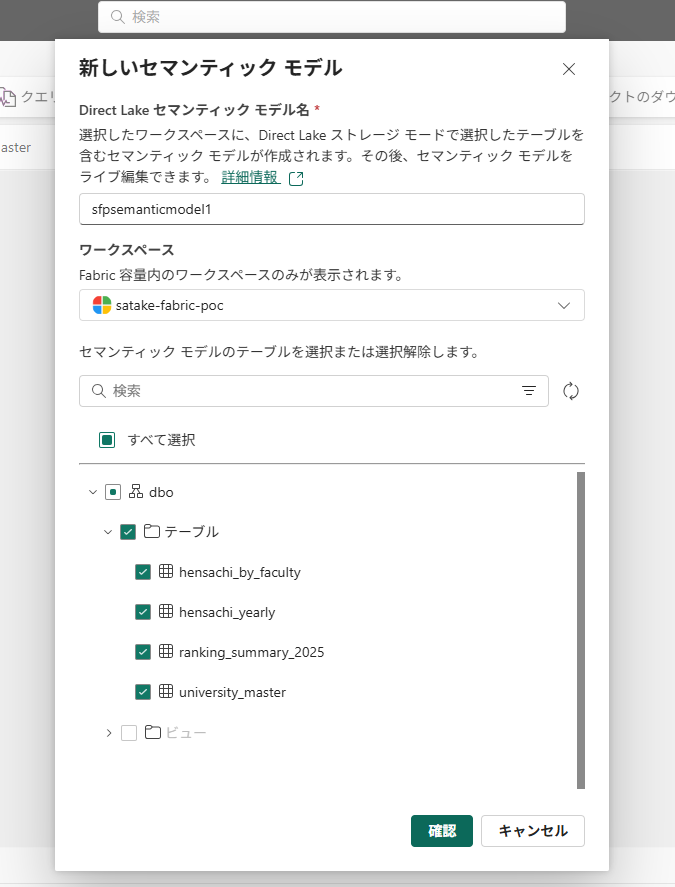Open the satake-fabric-poc workspace dropdown
Image resolution: width=675 pixels, height=887 pixels.
[x=332, y=305]
